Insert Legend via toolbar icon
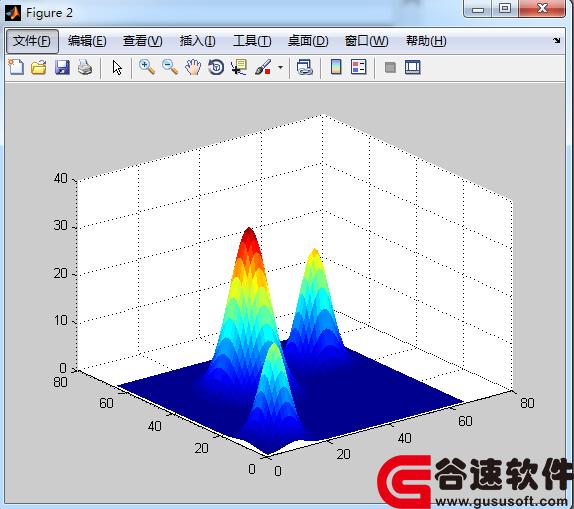Screen dimensions: 574x509 coord(358,67)
